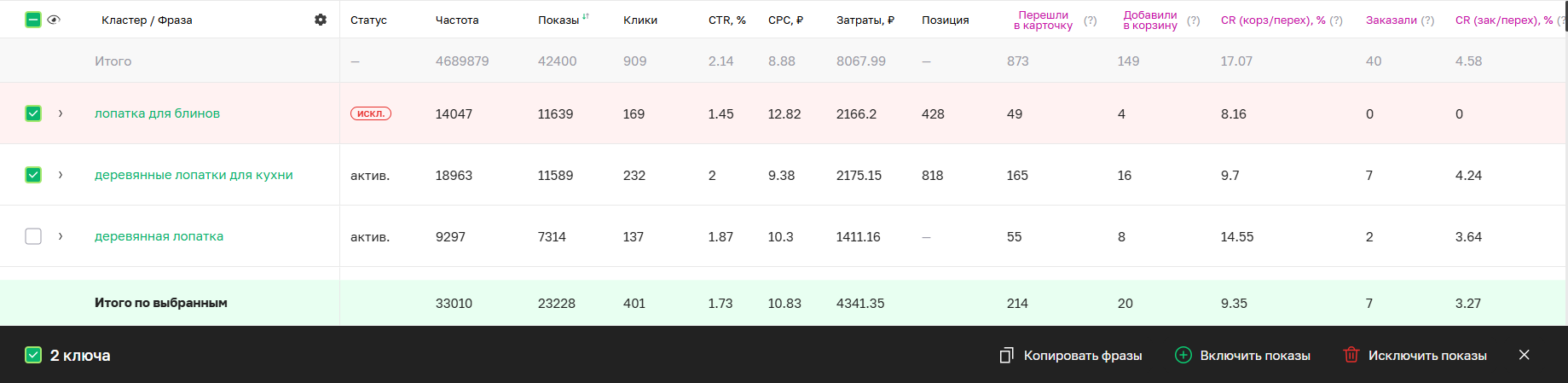Screen dimensions: 1568x383
Task: Sort by the Клики column header
Action: [640, 20]
